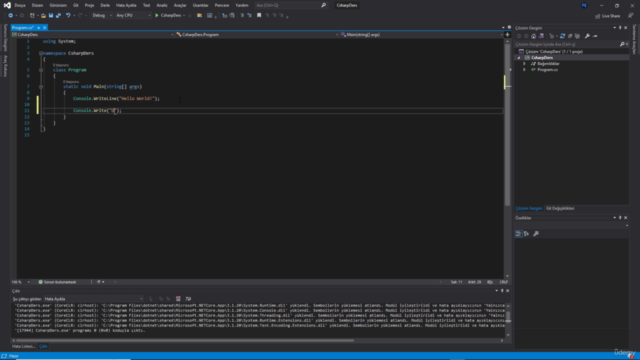Open the Görünüm menu
The height and width of the screenshot is (360, 640).
click(58, 5)
